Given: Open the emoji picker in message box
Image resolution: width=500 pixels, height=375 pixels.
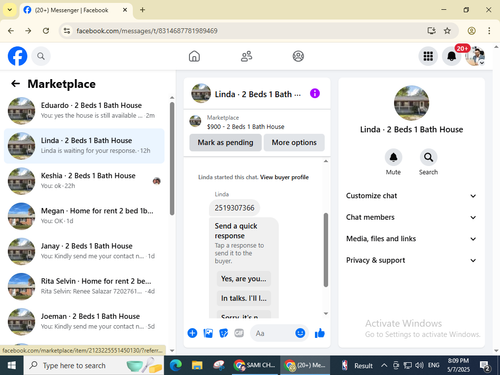Looking at the screenshot, I should point(300,333).
